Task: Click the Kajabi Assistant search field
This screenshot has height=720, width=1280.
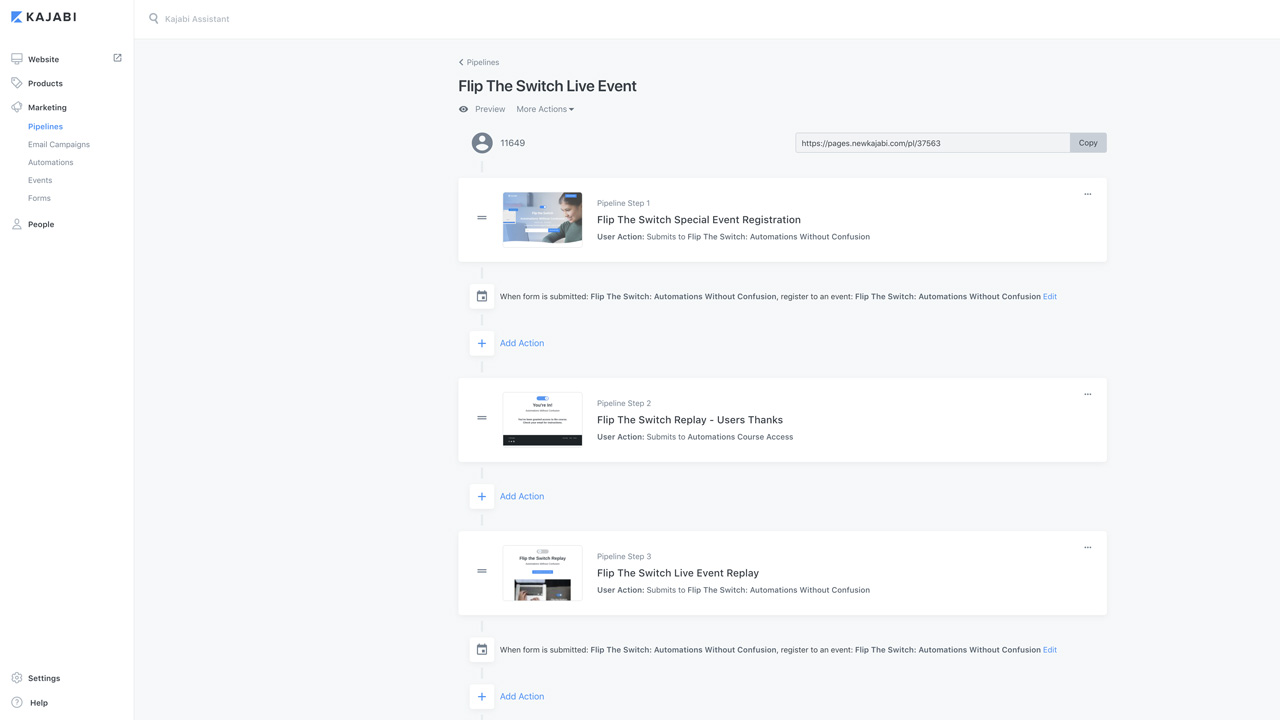Action: coord(197,19)
